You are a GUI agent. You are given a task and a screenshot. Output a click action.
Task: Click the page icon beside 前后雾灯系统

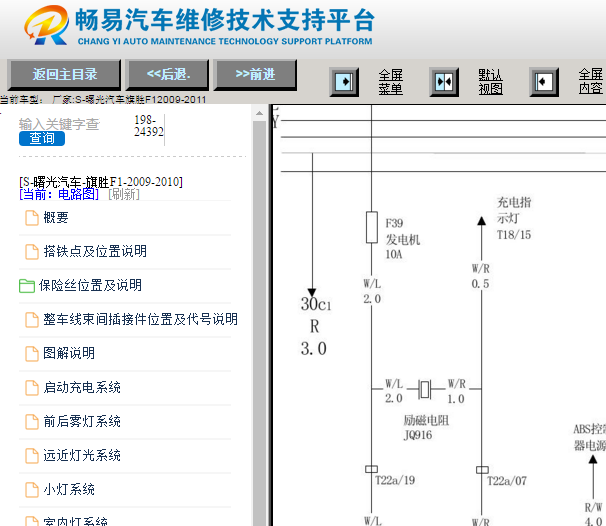point(32,422)
